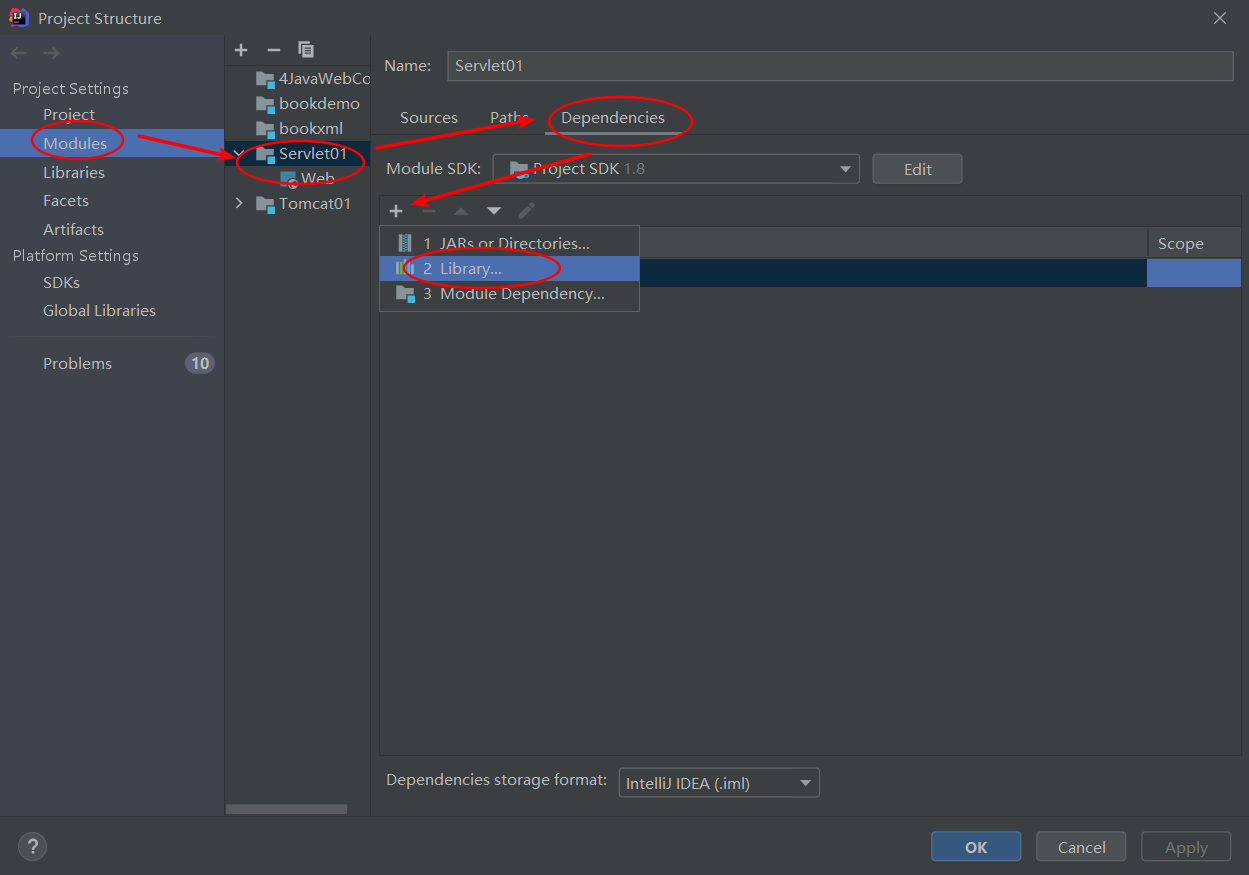Remove selected module with minus icon
The width and height of the screenshot is (1249, 875).
coord(274,49)
